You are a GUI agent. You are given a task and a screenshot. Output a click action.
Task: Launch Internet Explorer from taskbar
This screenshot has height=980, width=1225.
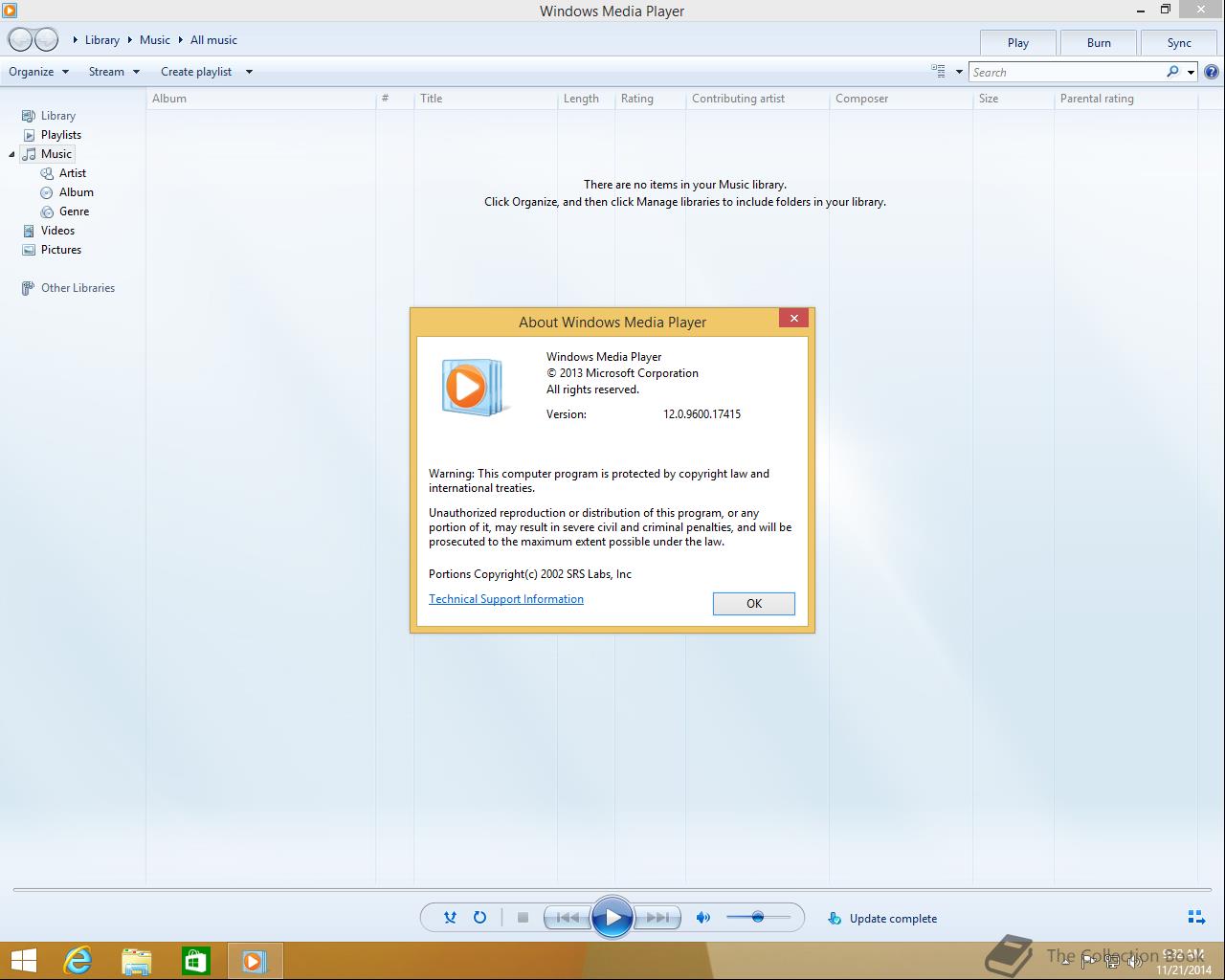pos(78,961)
